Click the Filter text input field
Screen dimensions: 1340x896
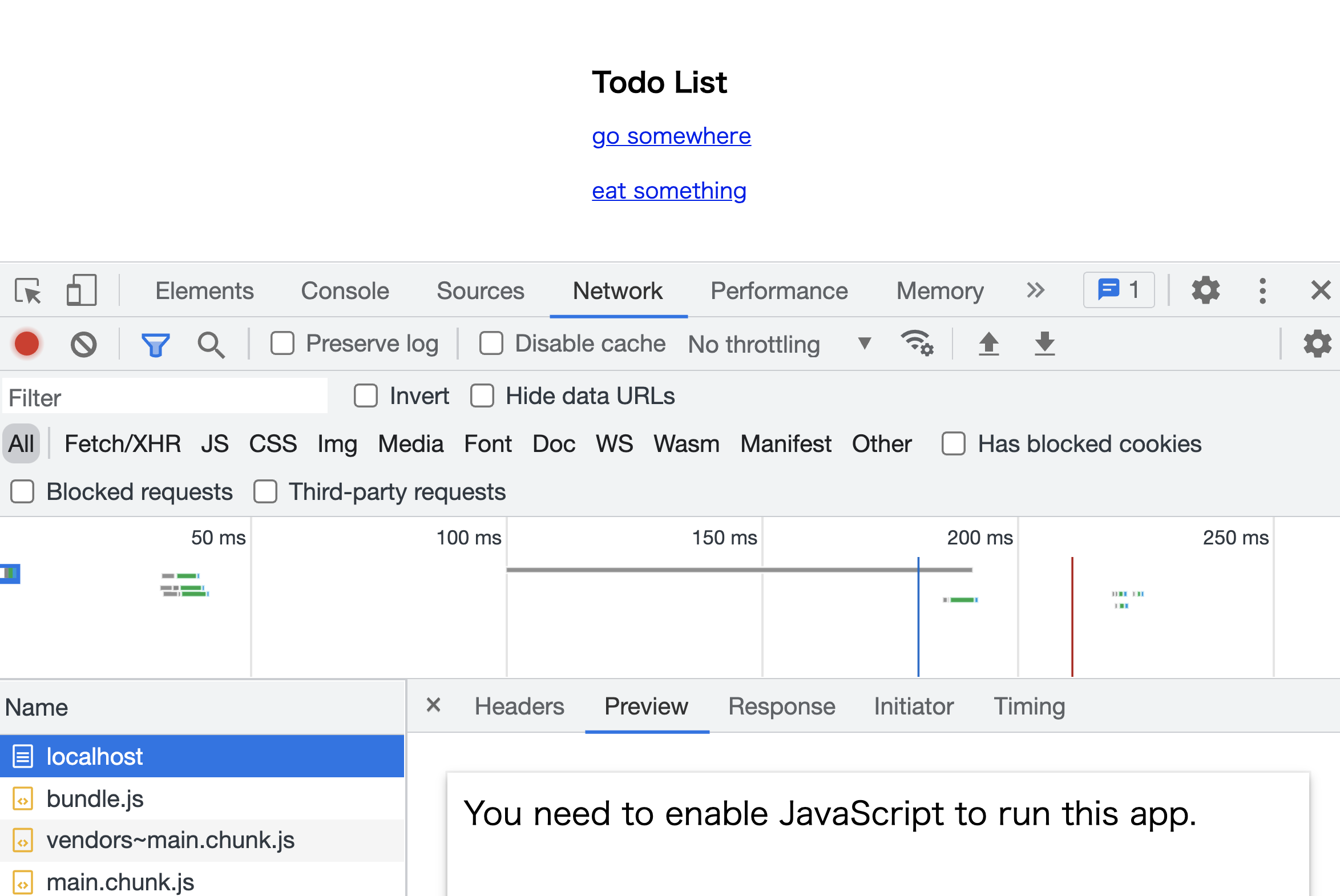tap(164, 397)
